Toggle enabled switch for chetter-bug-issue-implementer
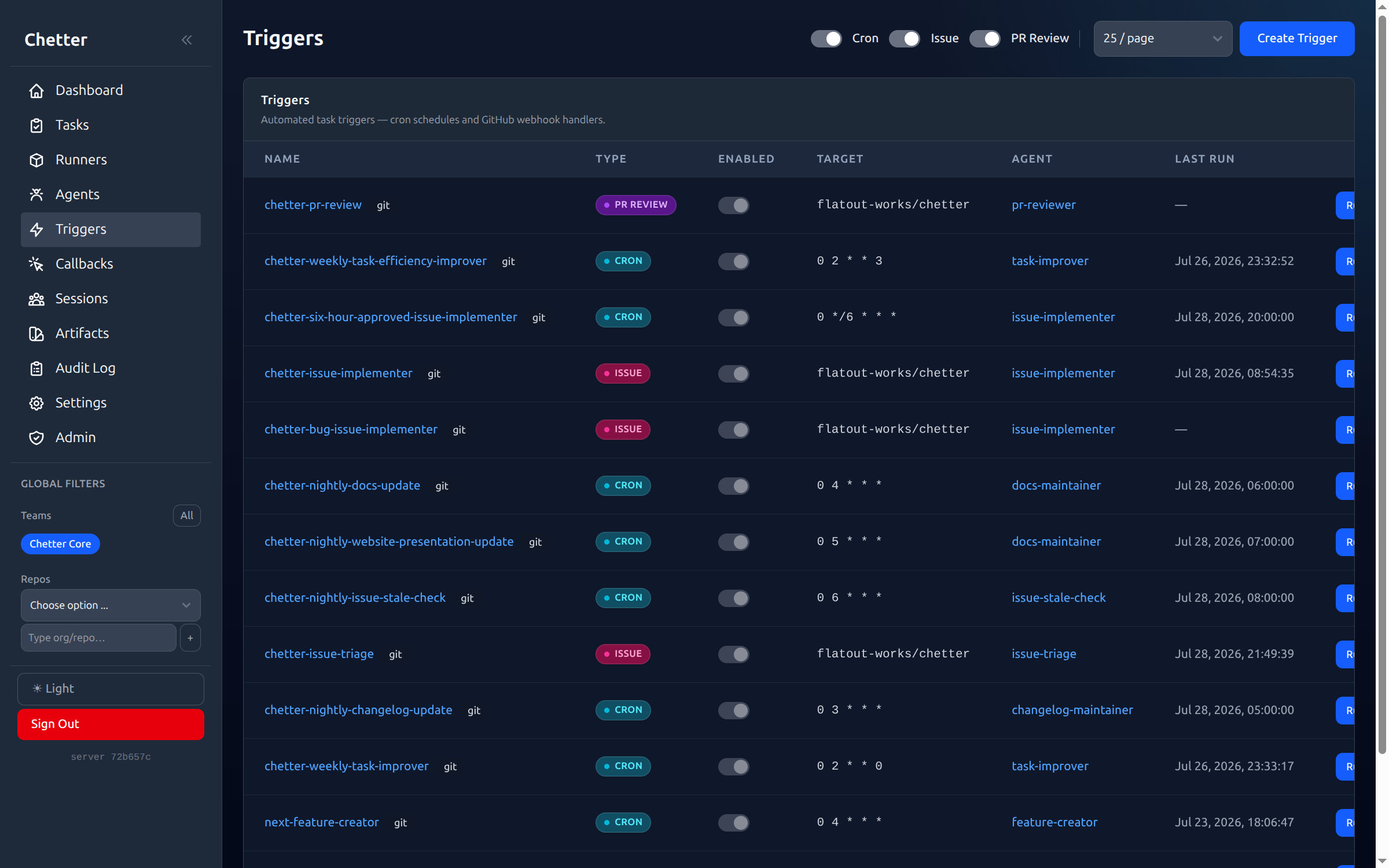Screen dimensions: 1389x868 [734, 430]
